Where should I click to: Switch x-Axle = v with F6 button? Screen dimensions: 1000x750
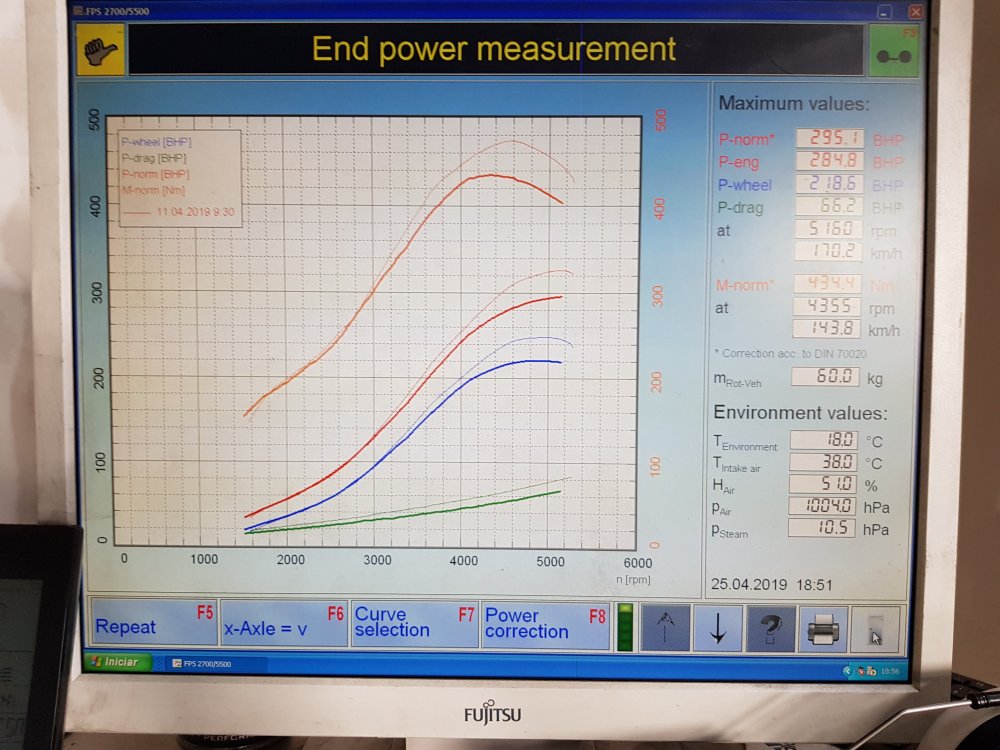(x=283, y=623)
